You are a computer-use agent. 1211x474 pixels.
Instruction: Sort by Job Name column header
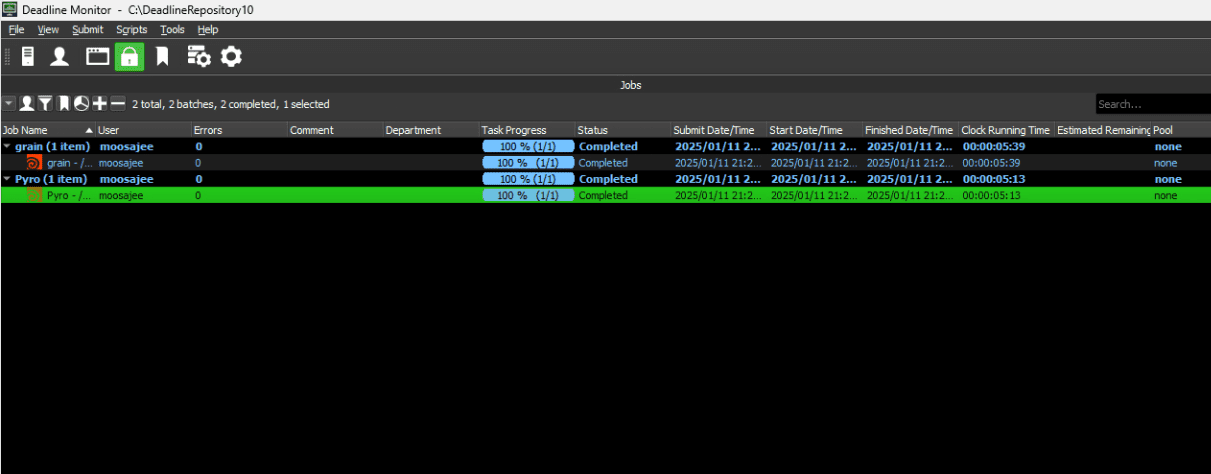[47, 130]
